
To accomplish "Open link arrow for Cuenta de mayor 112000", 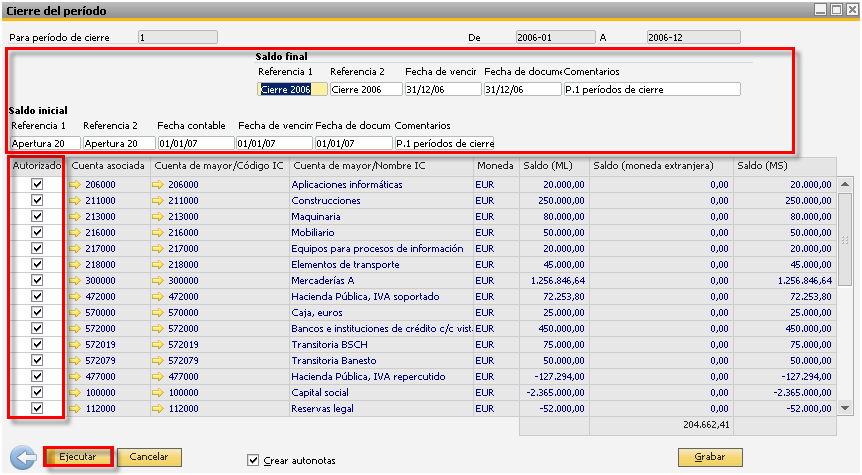I will (x=158, y=408).
